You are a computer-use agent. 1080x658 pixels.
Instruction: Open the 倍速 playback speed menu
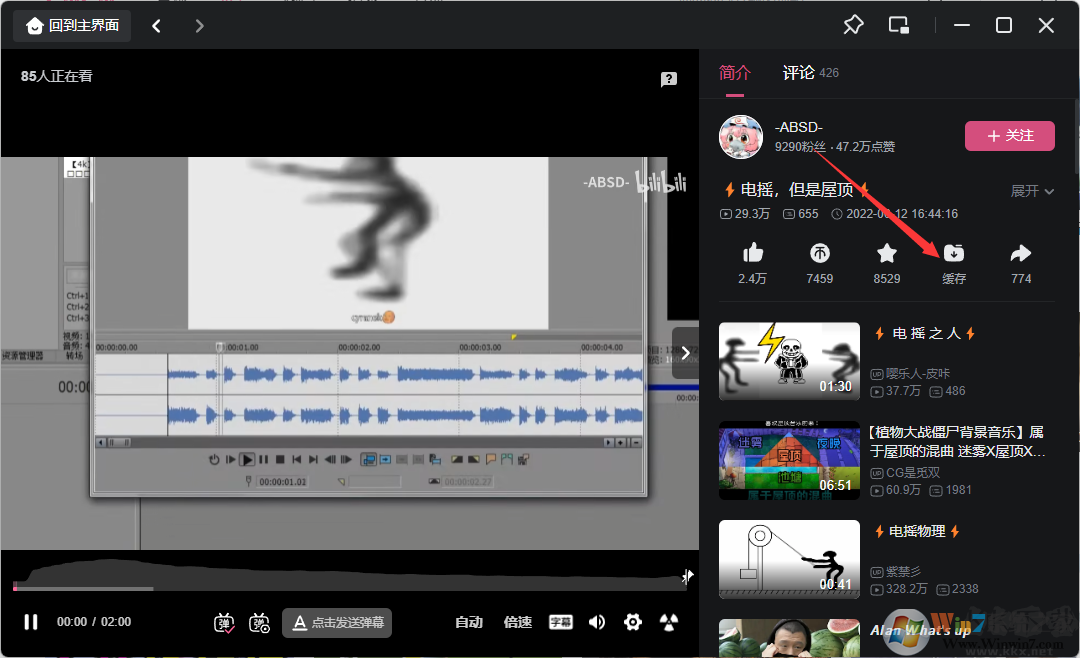[x=517, y=622]
